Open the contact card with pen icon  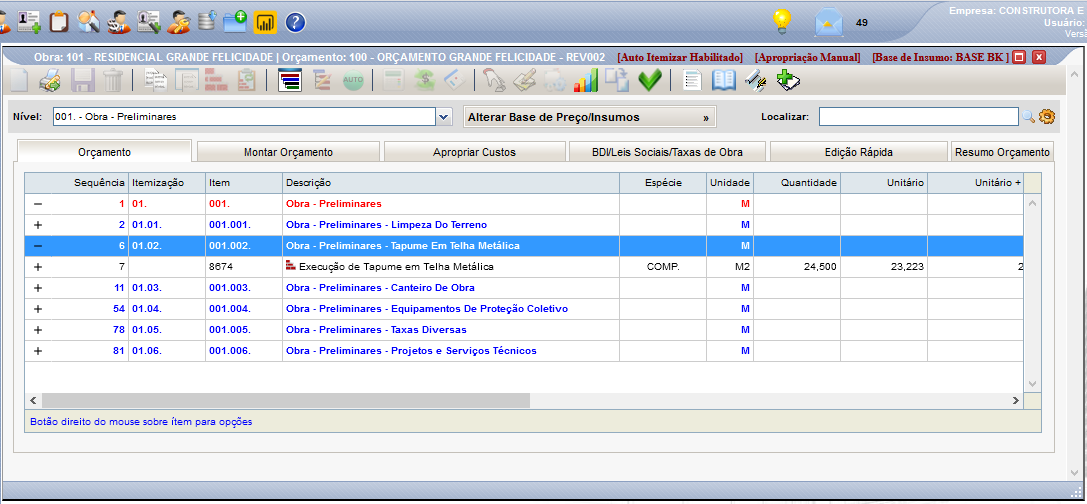(x=148, y=21)
